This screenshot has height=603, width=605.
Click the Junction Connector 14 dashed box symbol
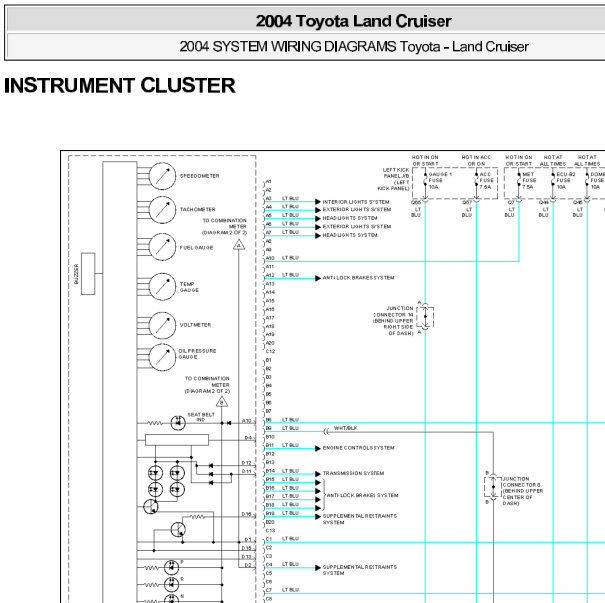click(425, 317)
